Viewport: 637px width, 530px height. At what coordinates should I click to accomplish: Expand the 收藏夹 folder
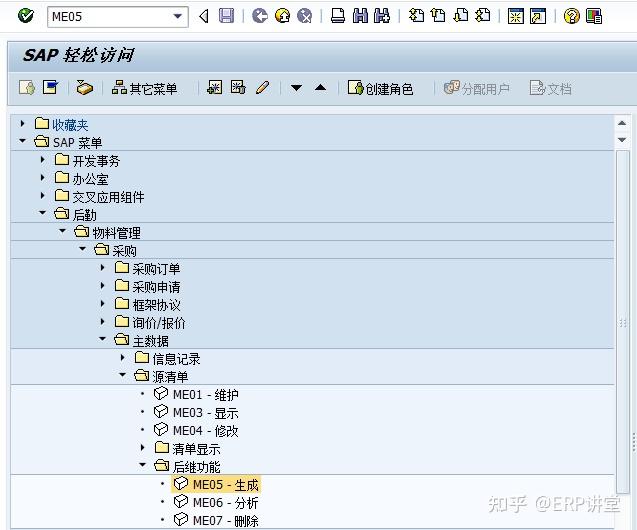(x=23, y=123)
